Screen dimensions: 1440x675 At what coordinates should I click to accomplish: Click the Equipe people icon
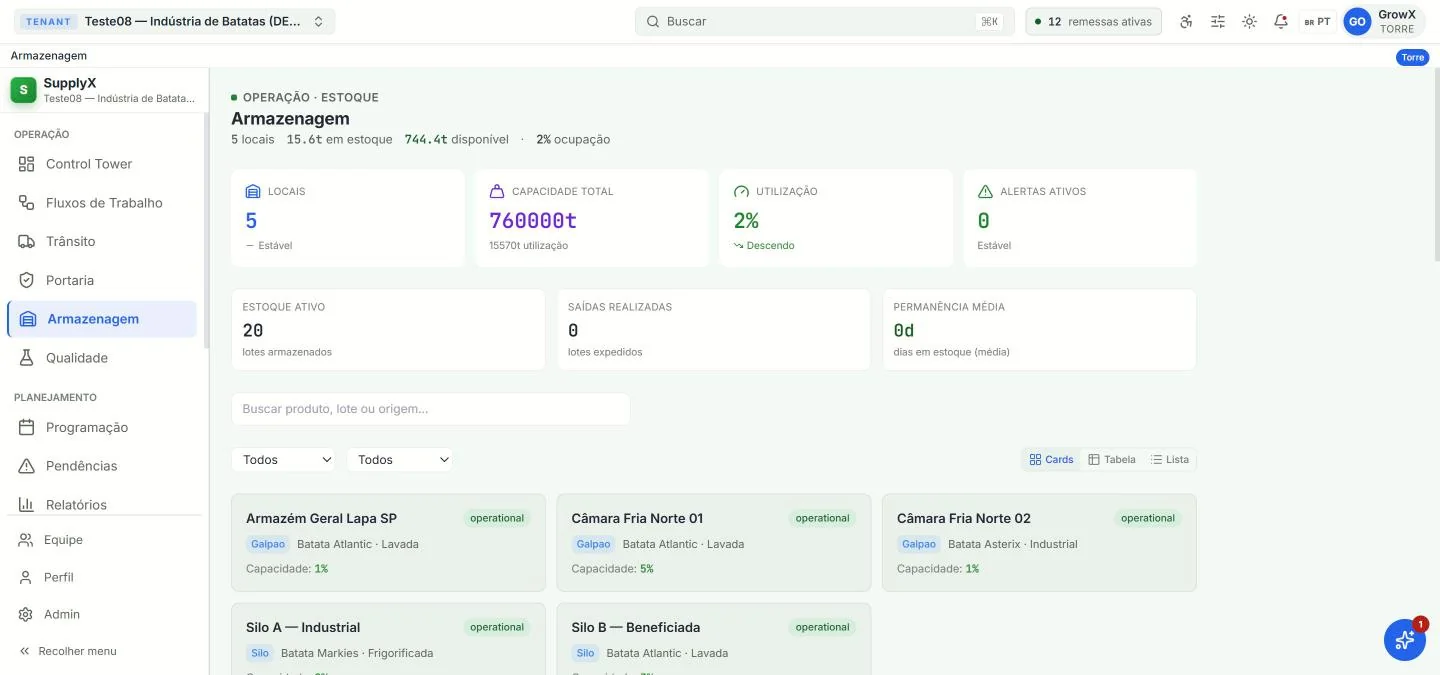[x=26, y=540]
